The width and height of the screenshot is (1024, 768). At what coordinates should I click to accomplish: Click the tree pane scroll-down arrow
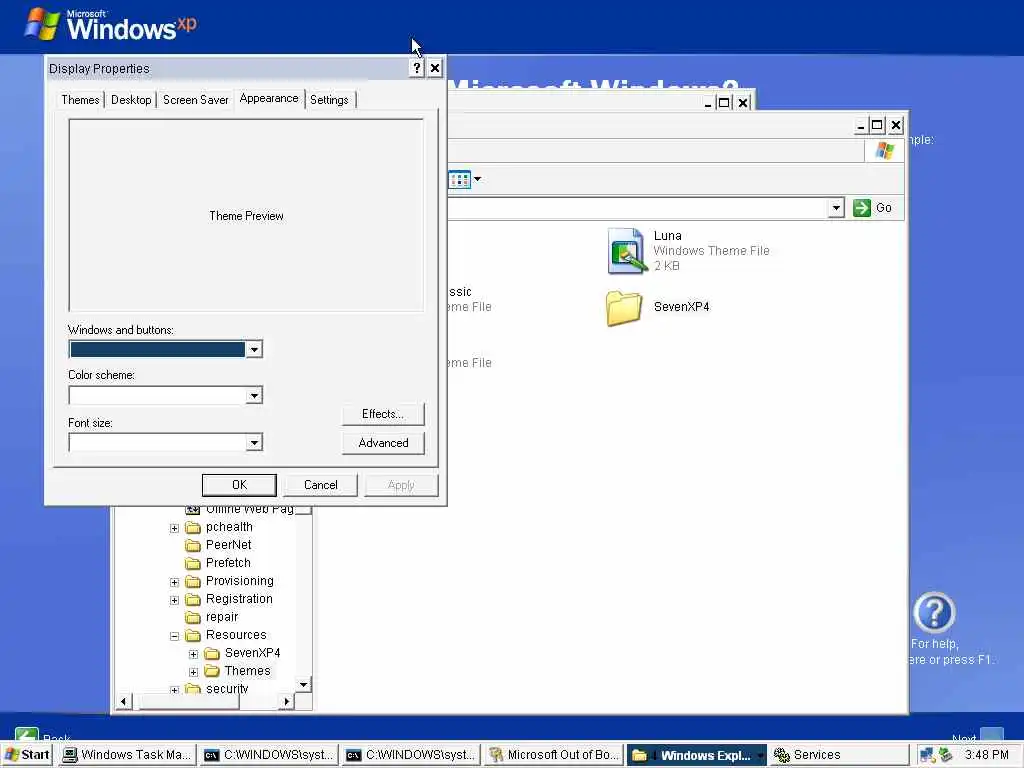[x=304, y=684]
